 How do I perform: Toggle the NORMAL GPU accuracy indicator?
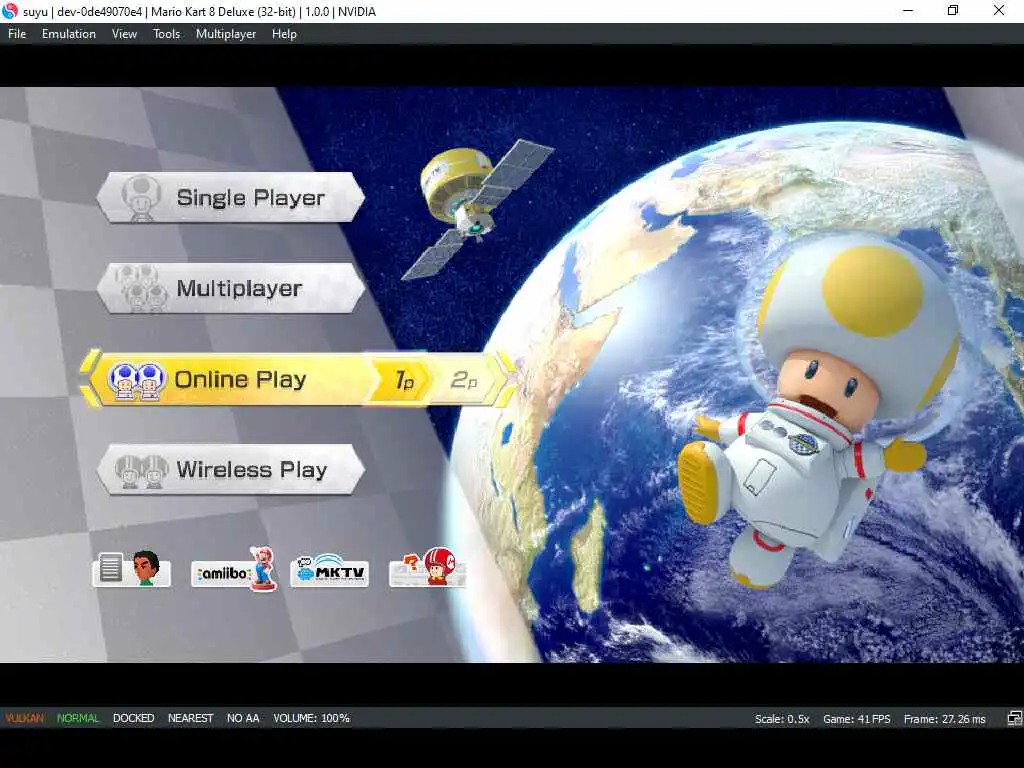pos(78,718)
